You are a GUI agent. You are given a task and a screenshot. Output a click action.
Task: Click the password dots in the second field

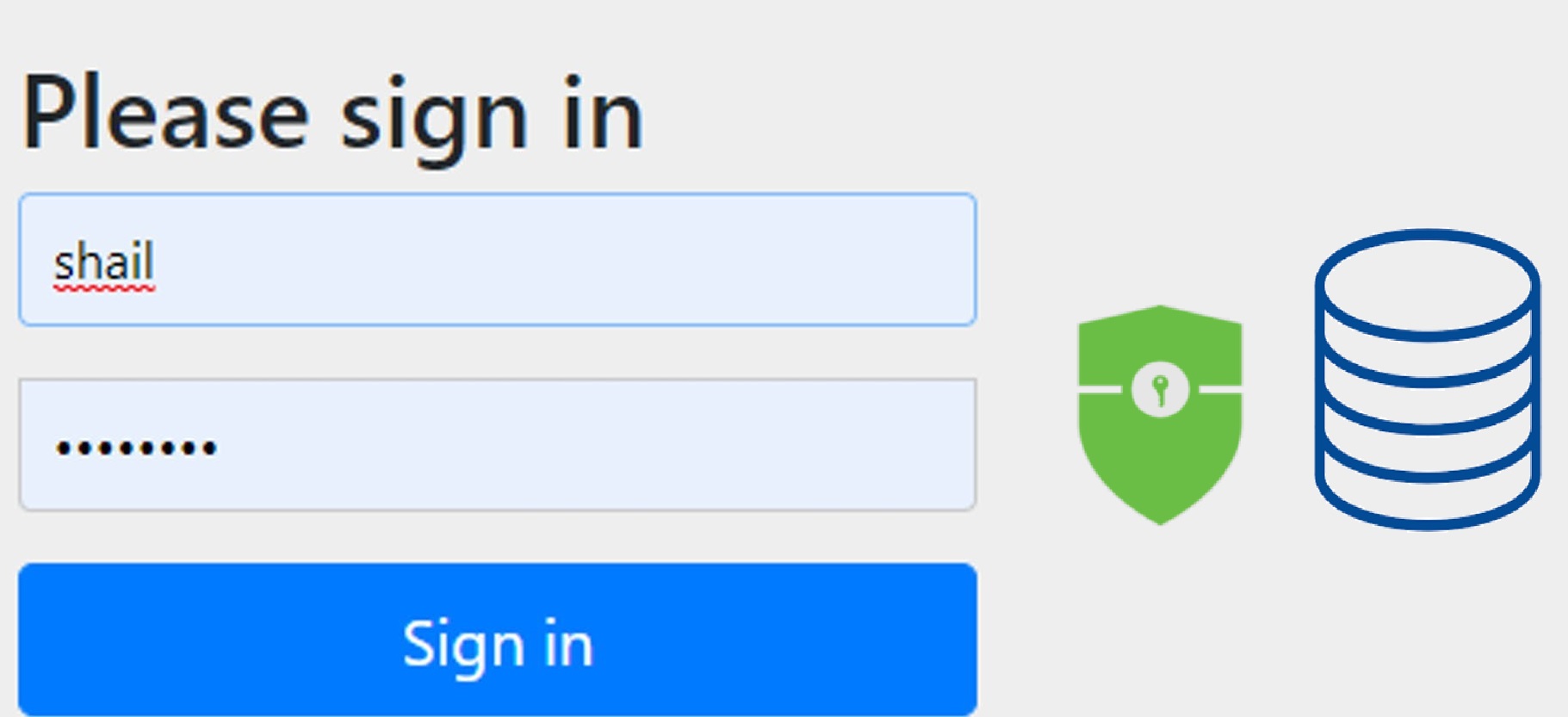coord(136,448)
